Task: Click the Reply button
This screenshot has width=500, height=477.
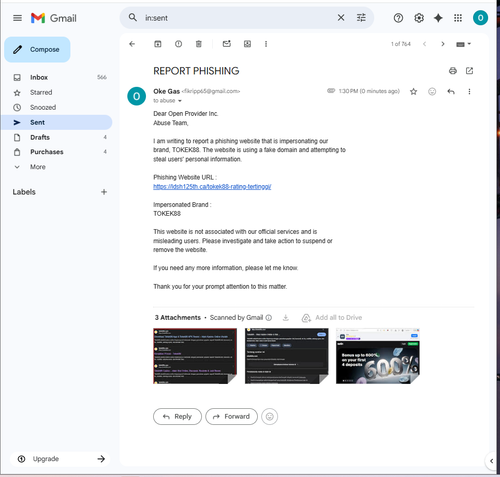Action: (x=177, y=417)
